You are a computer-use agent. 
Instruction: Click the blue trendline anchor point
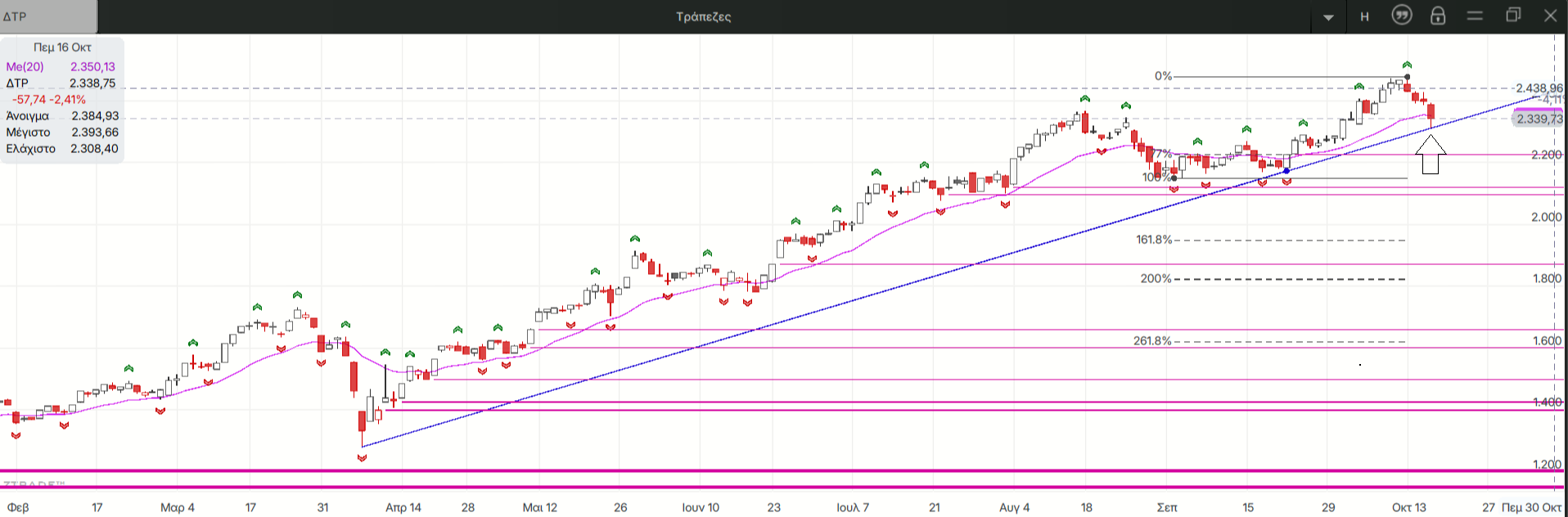click(1287, 171)
